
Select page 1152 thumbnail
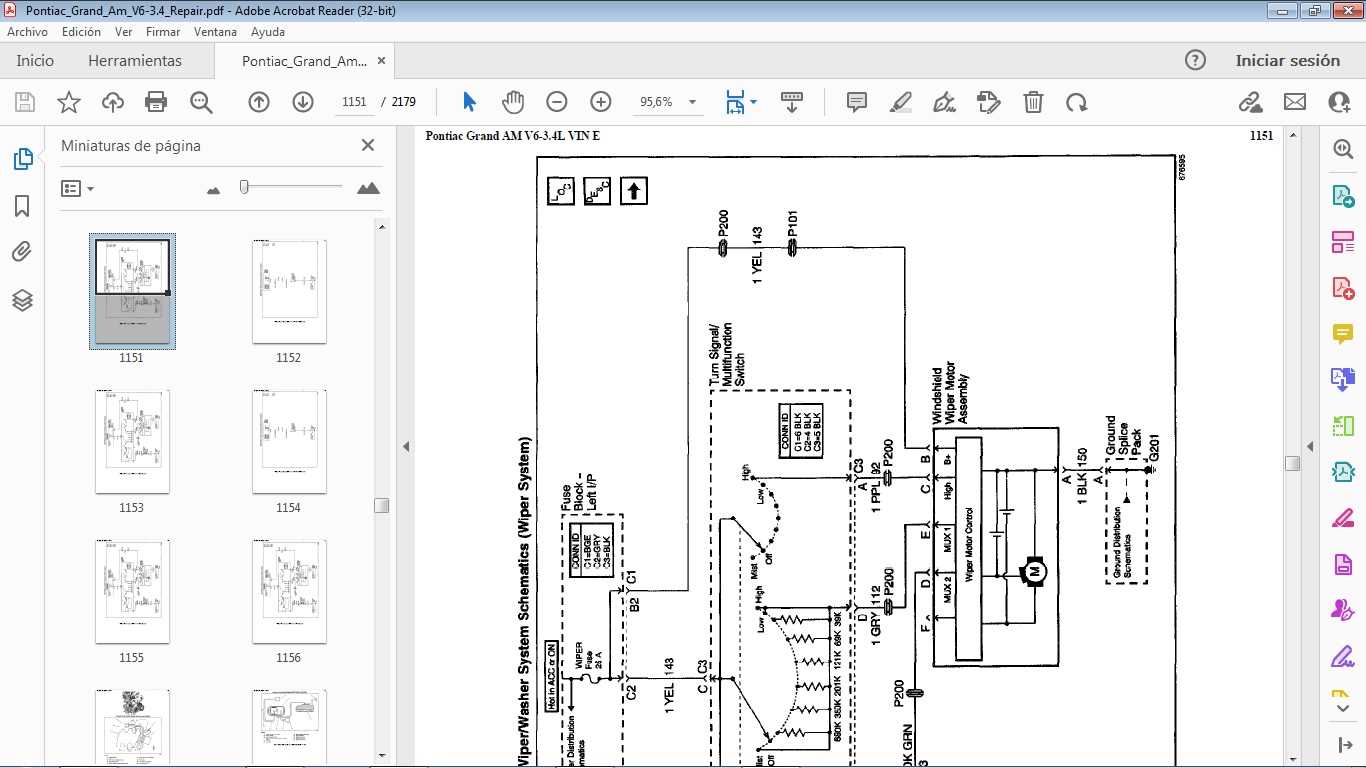(289, 291)
